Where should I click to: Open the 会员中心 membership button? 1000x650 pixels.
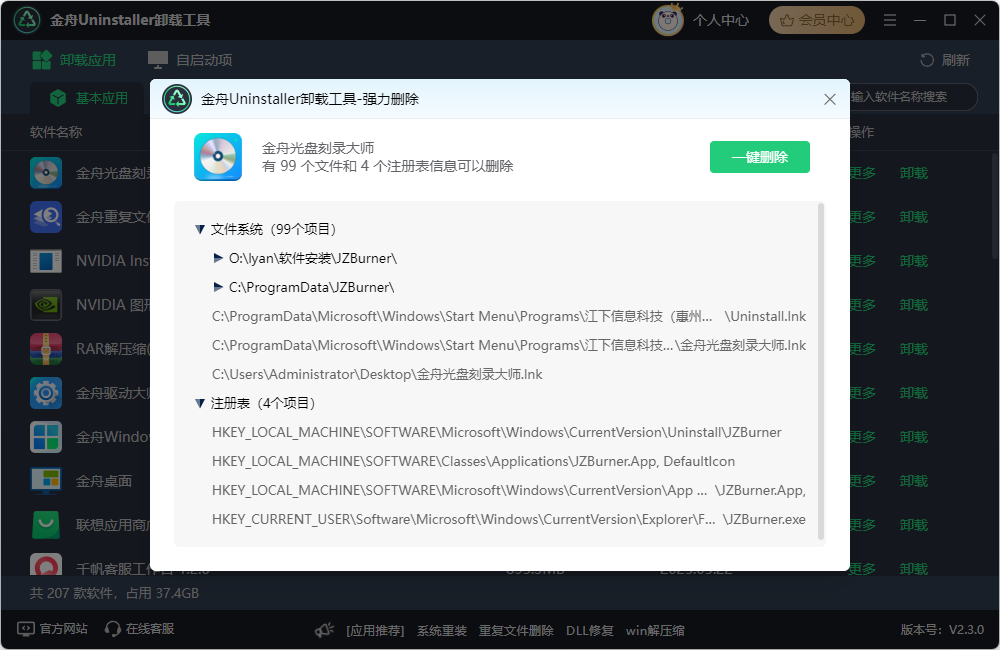817,20
